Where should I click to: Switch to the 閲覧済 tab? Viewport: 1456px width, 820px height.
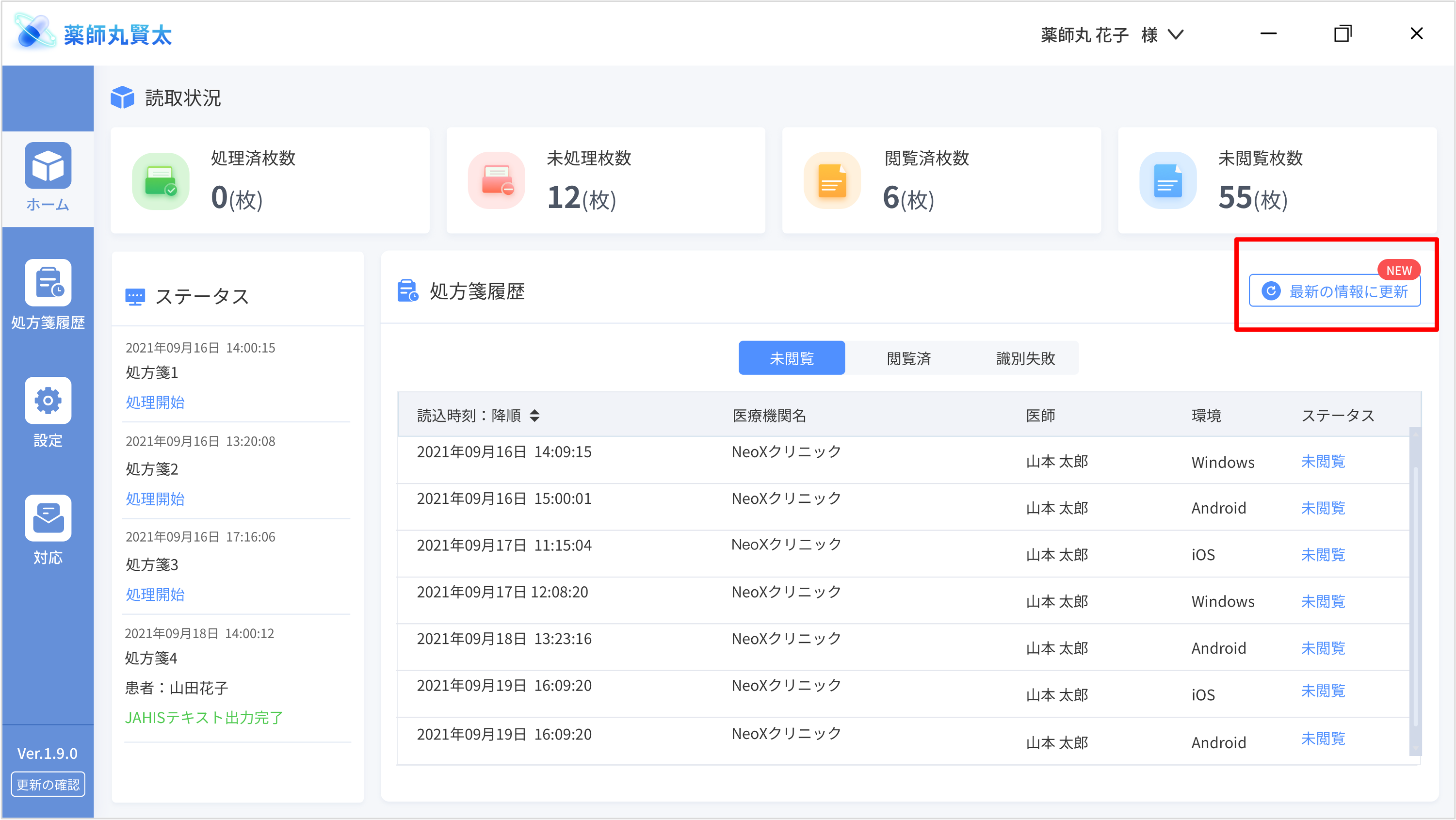908,358
